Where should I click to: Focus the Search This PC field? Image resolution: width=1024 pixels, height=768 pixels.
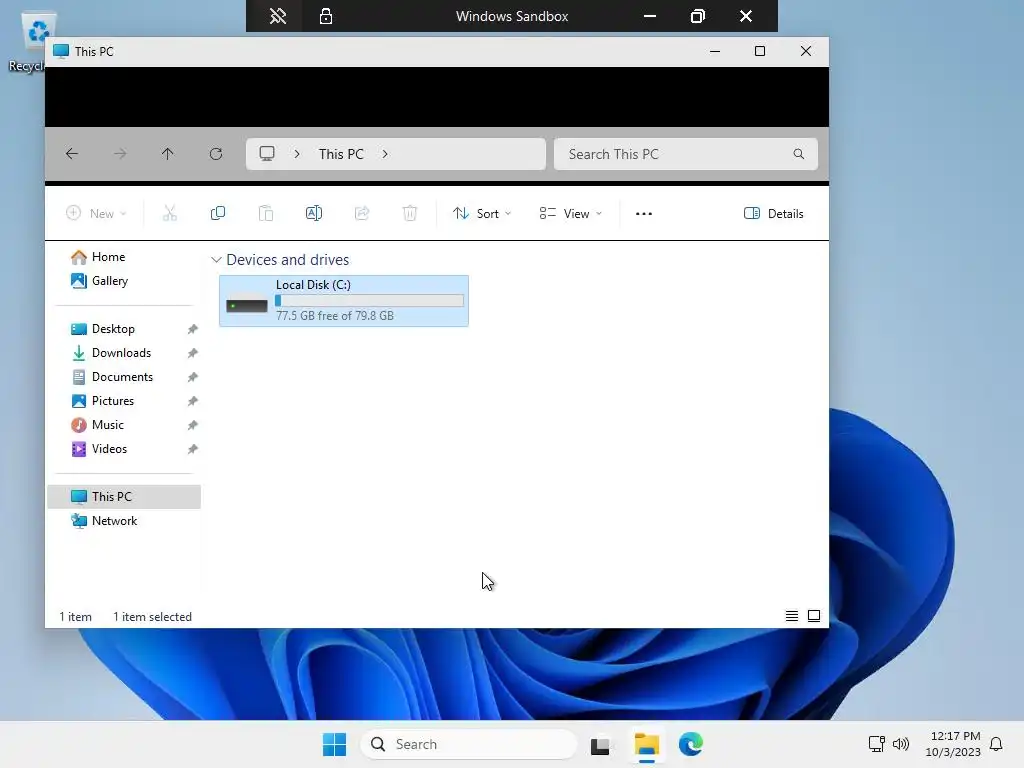coord(686,154)
